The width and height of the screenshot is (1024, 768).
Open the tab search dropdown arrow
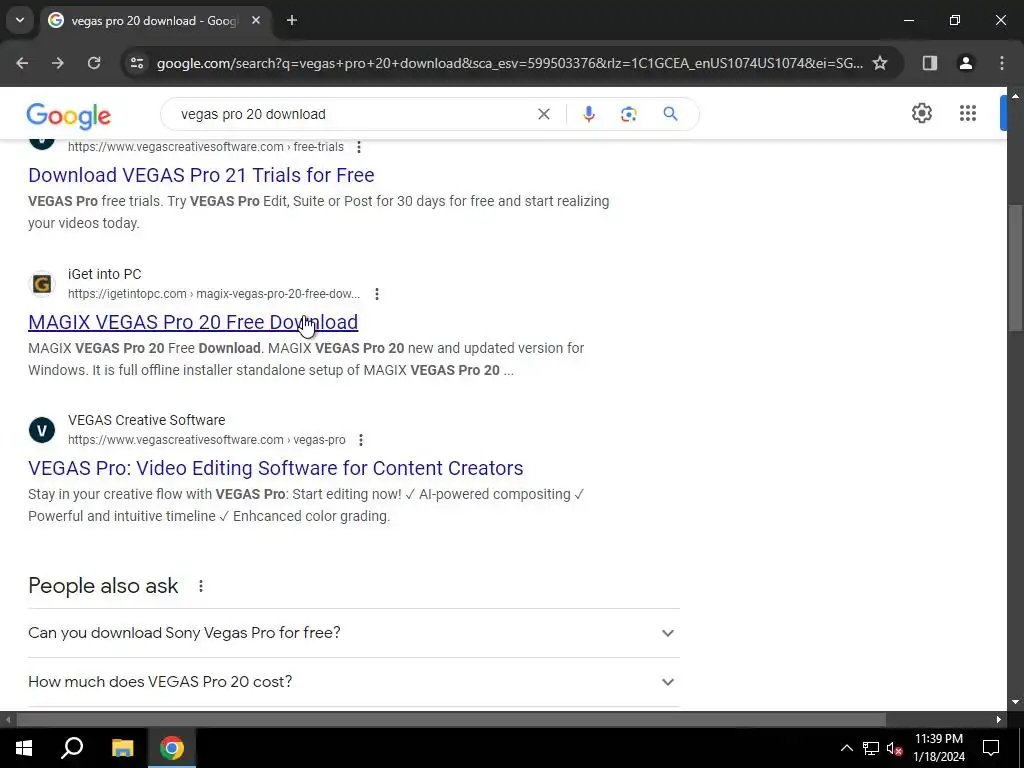point(20,20)
